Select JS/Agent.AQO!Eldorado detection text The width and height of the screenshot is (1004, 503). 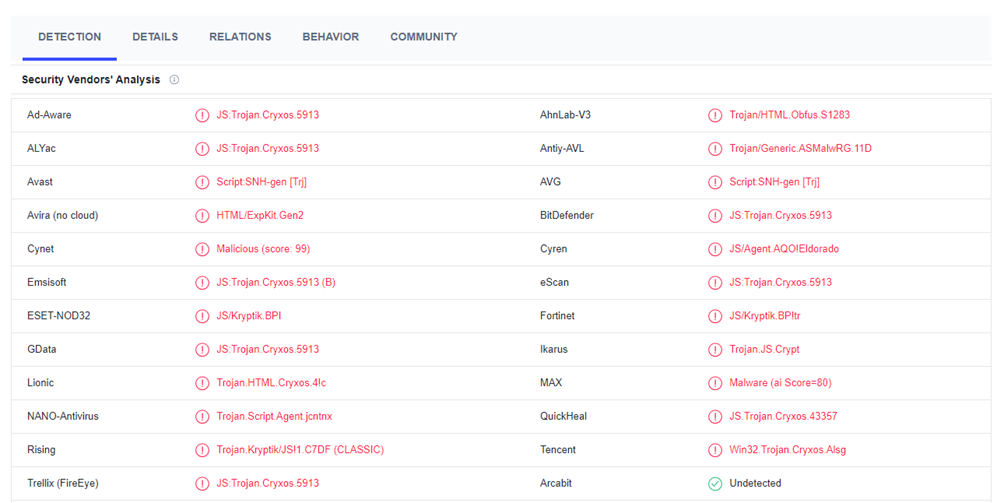(784, 249)
